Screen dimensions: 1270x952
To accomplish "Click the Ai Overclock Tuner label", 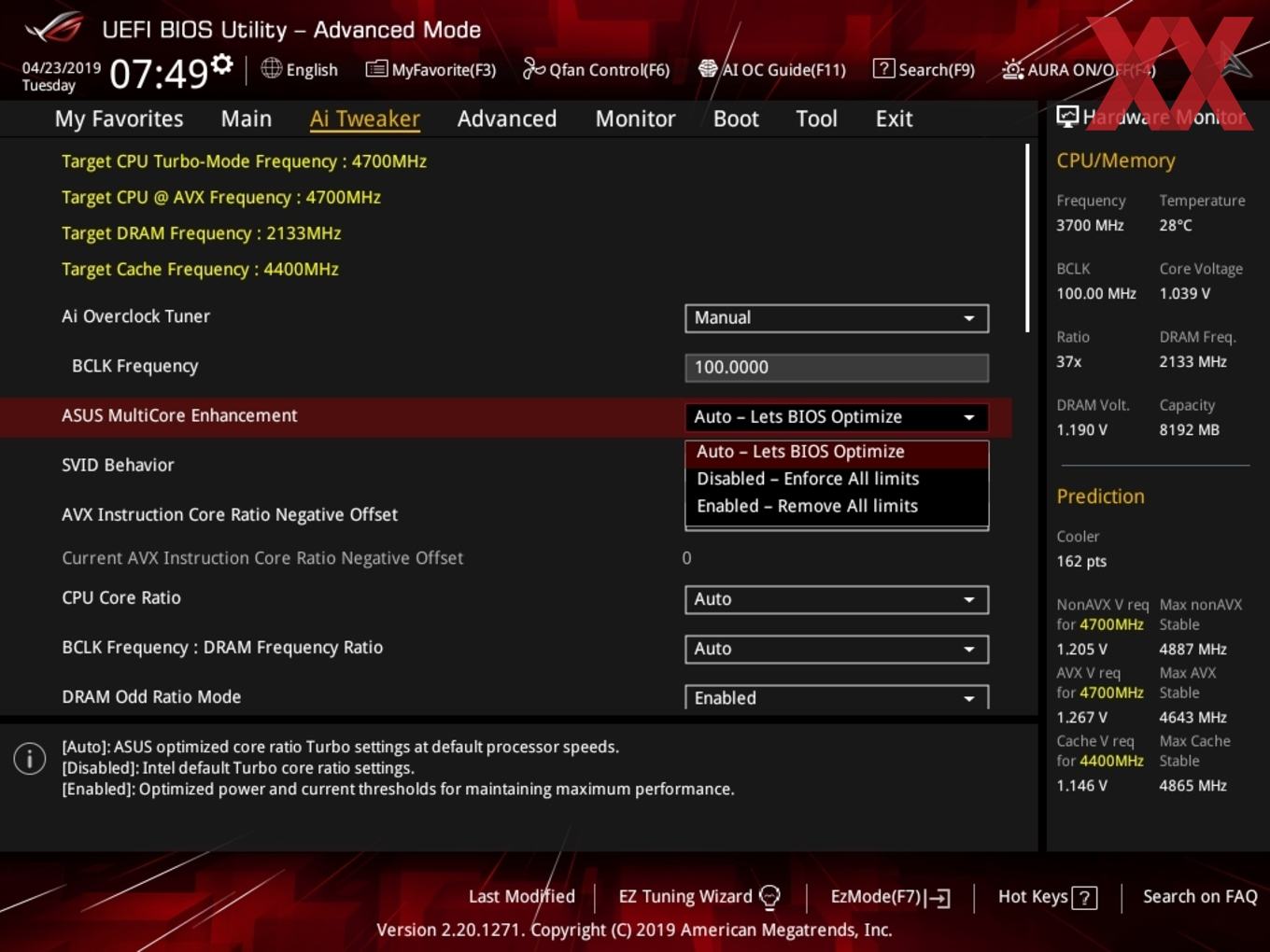I will (x=135, y=316).
